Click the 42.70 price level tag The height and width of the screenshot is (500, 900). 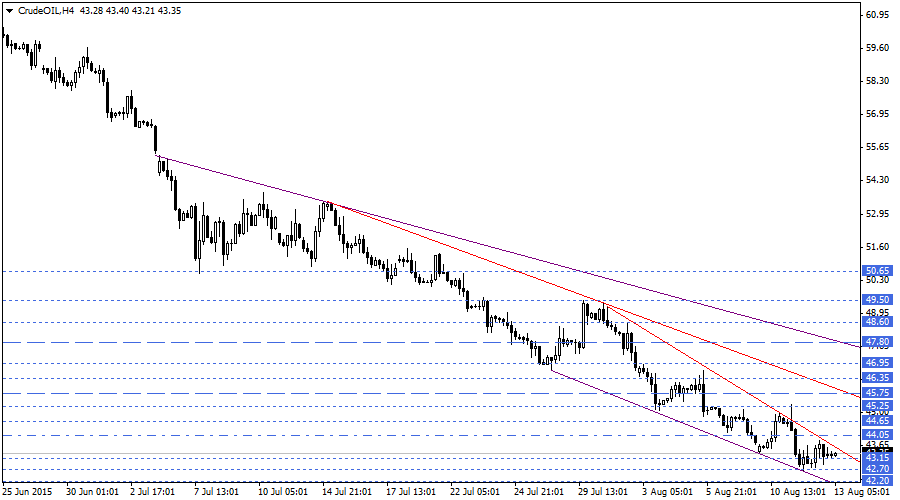pyautogui.click(x=878, y=468)
